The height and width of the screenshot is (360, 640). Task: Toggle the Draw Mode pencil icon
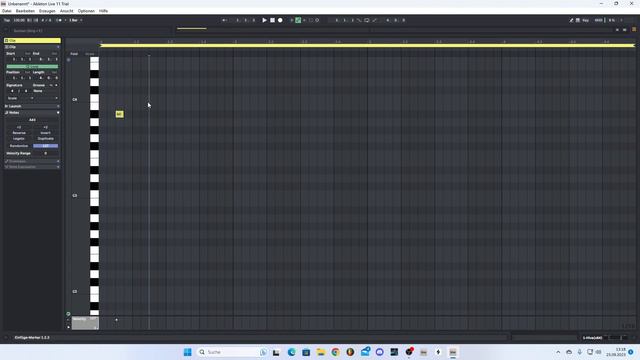coord(571,20)
